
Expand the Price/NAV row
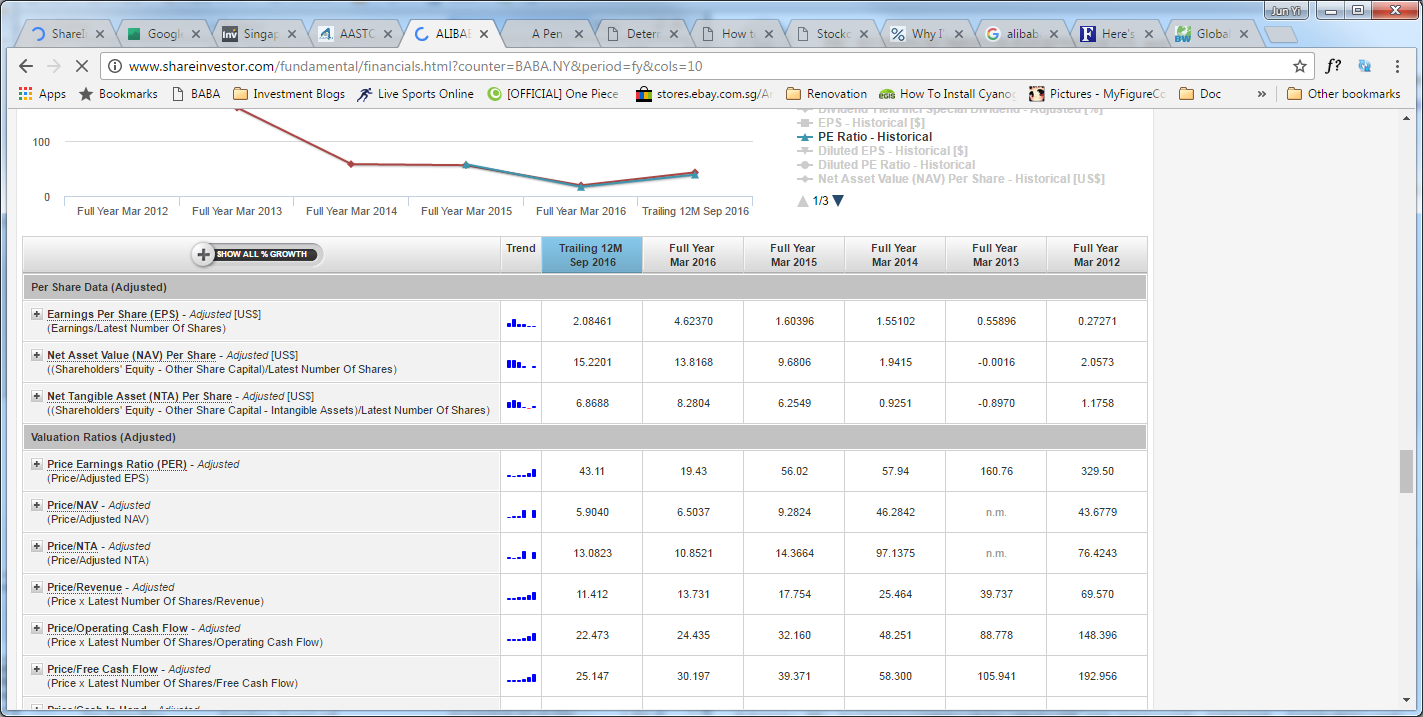point(37,505)
